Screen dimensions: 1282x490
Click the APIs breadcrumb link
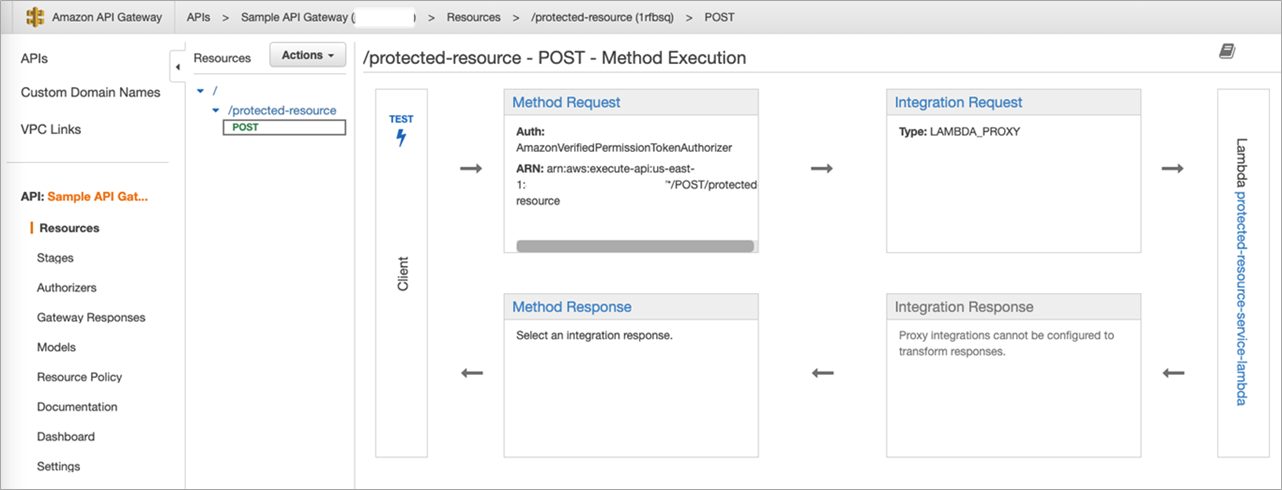click(x=199, y=18)
